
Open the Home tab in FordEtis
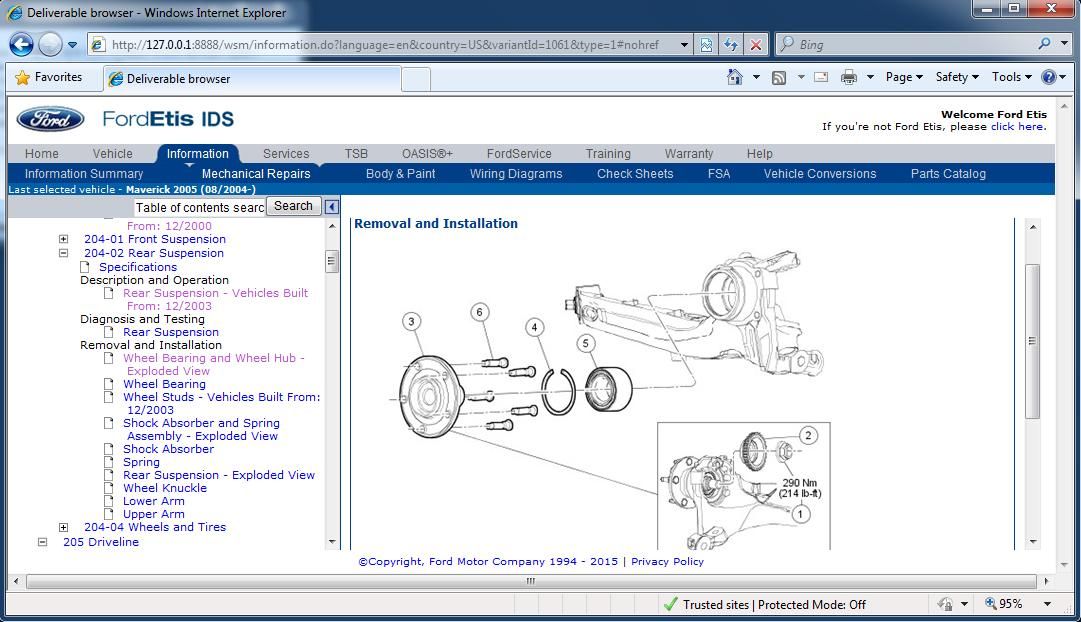(41, 154)
